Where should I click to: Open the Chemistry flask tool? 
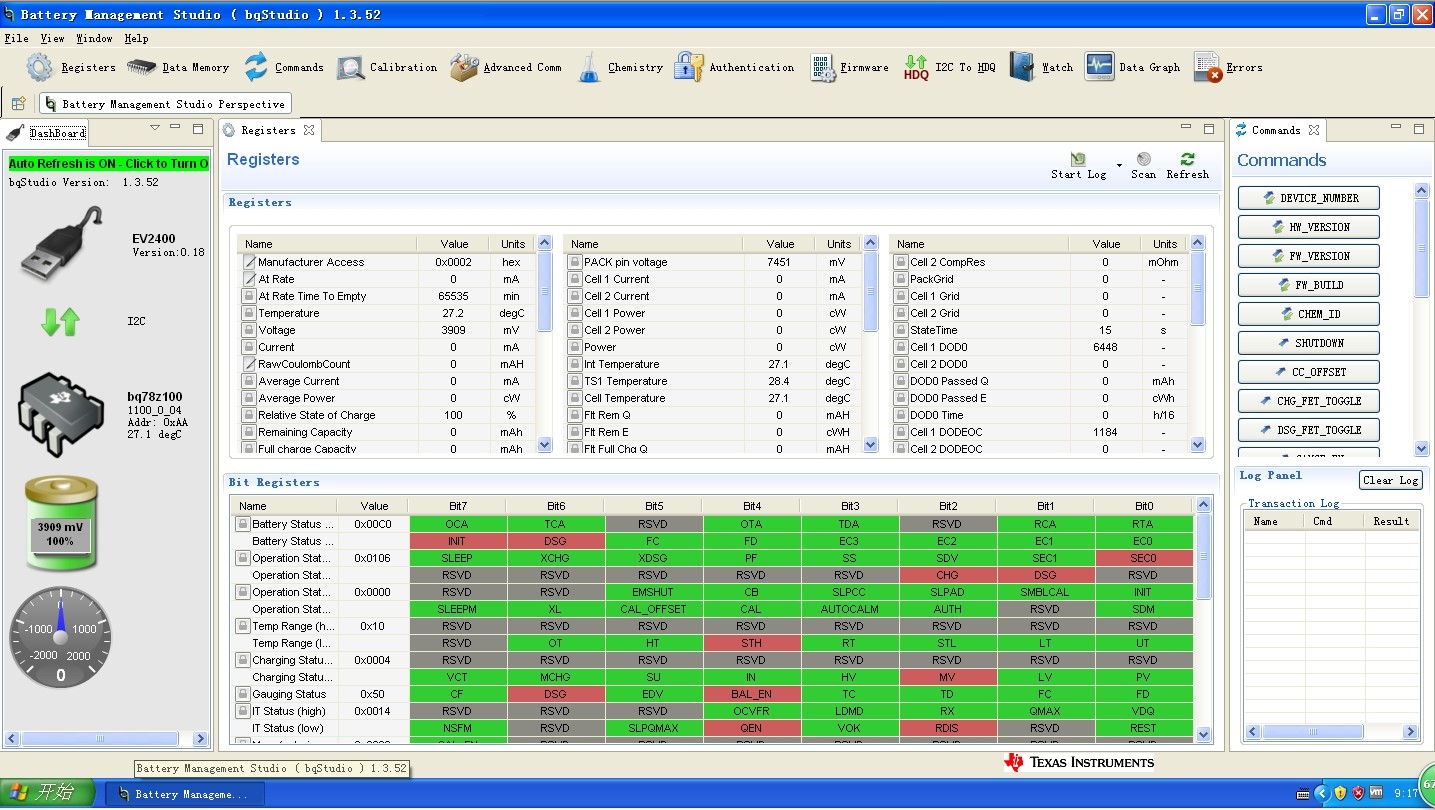tap(590, 67)
